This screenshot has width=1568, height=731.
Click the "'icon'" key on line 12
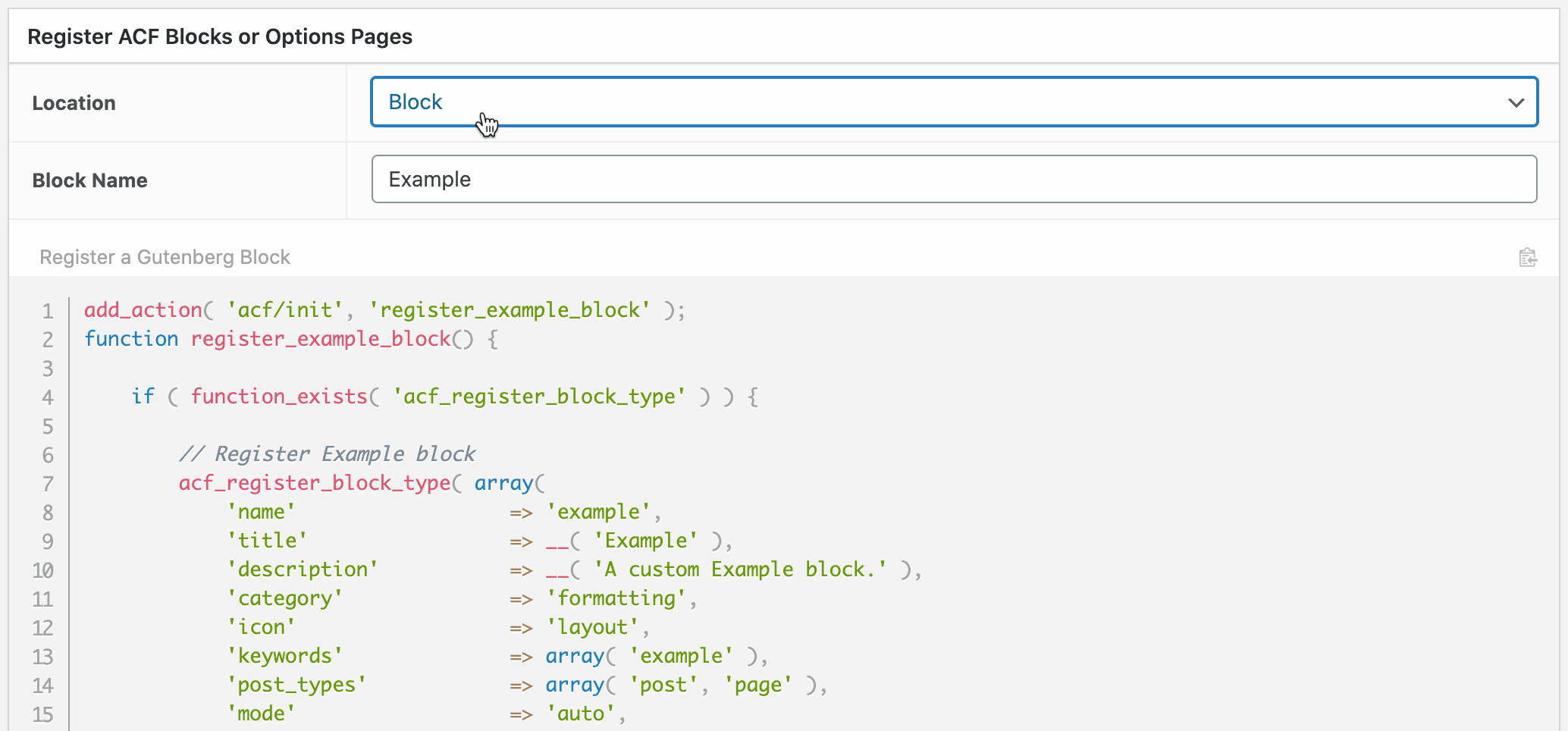(261, 627)
